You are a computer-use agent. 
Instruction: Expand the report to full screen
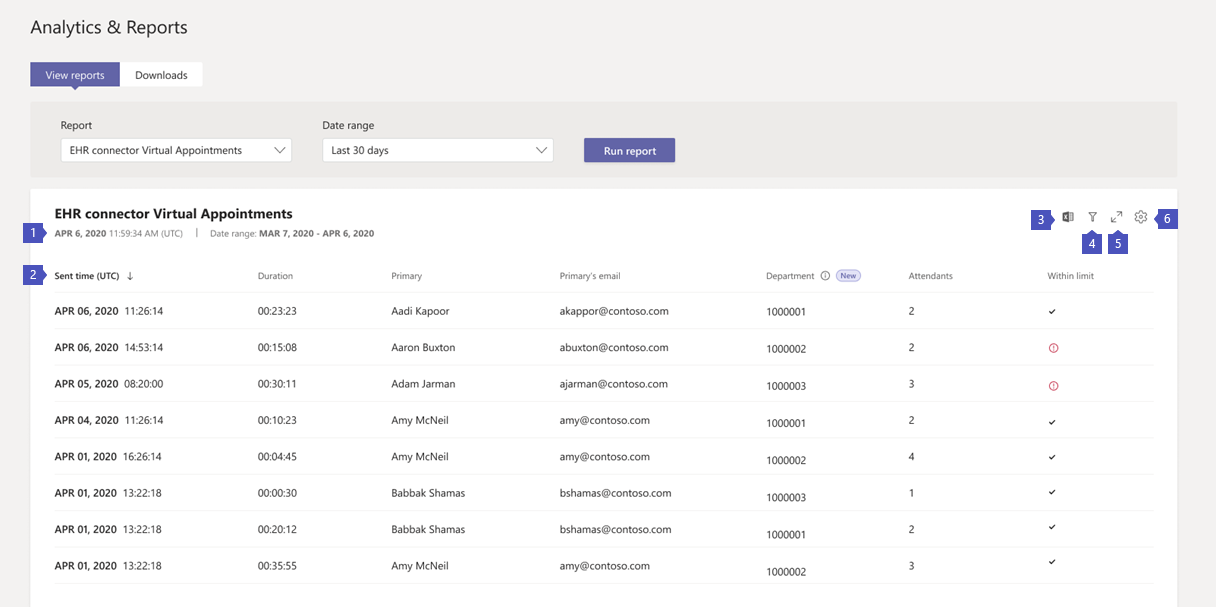point(1116,217)
